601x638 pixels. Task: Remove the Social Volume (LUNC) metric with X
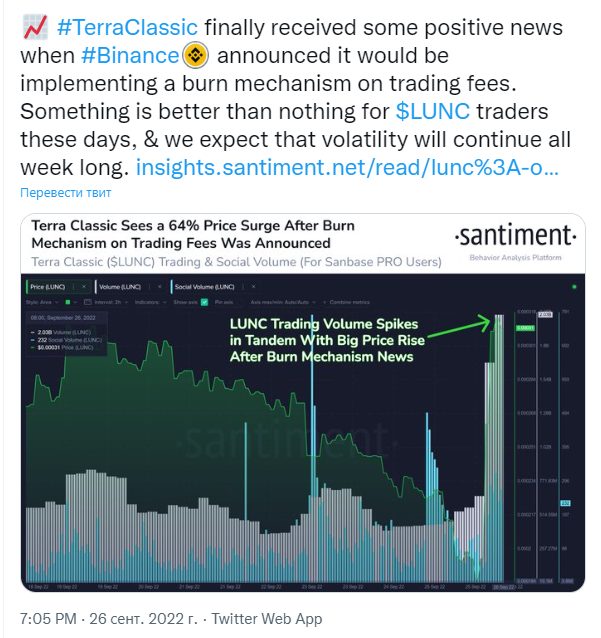pos(253,287)
